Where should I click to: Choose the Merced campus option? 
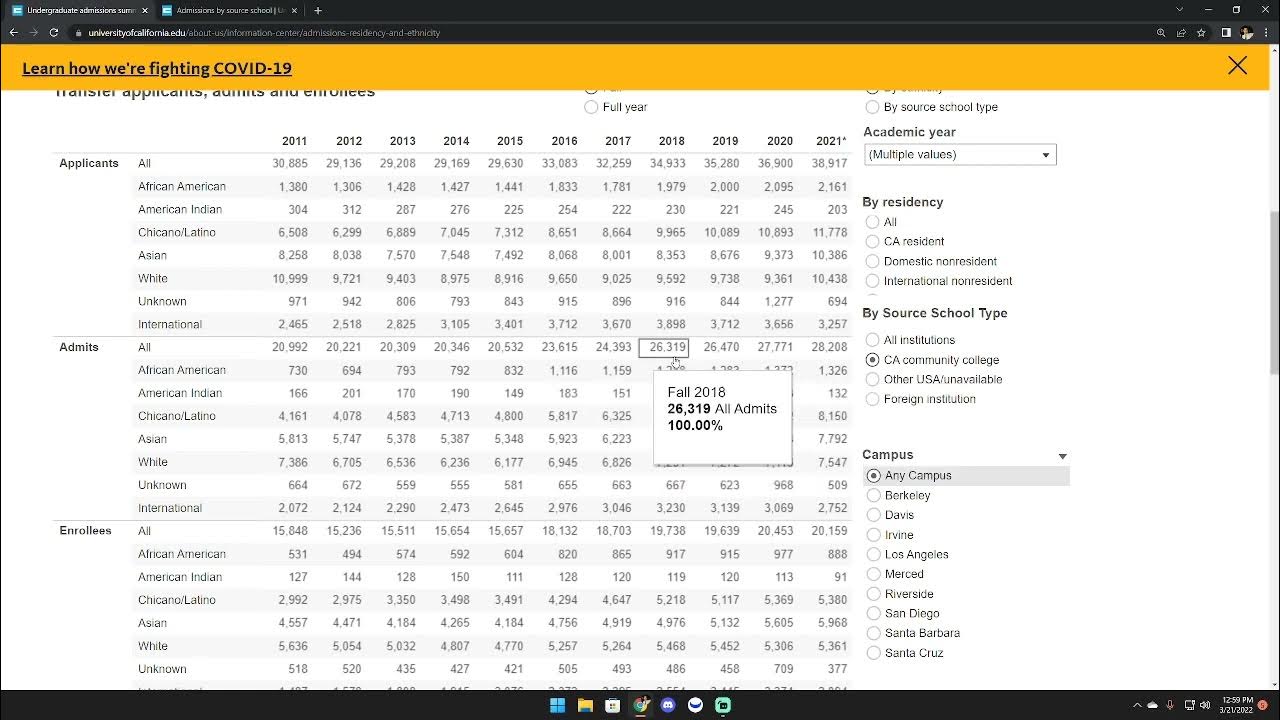point(874,574)
